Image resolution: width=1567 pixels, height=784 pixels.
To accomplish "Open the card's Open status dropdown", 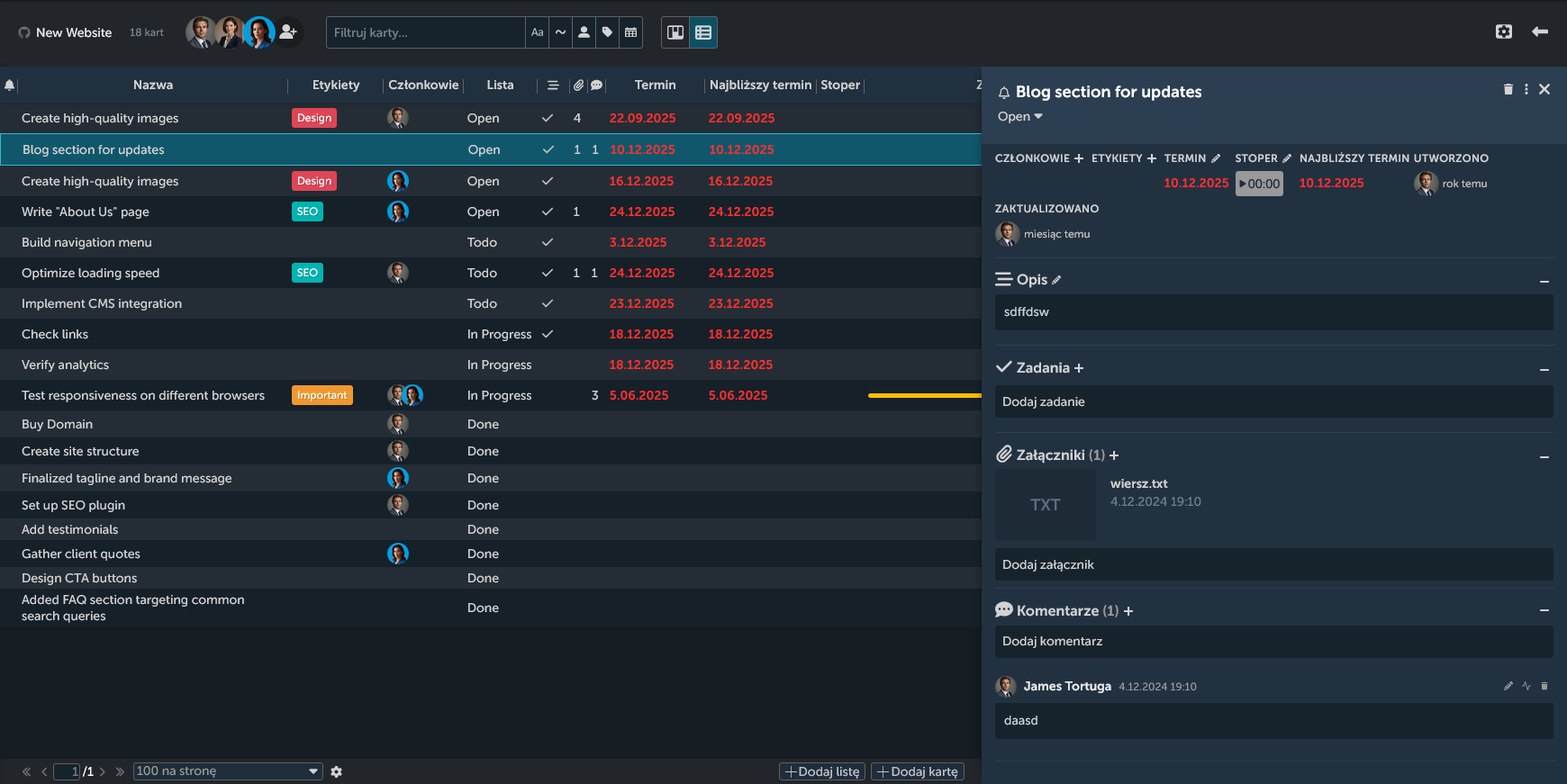I will [1019, 117].
